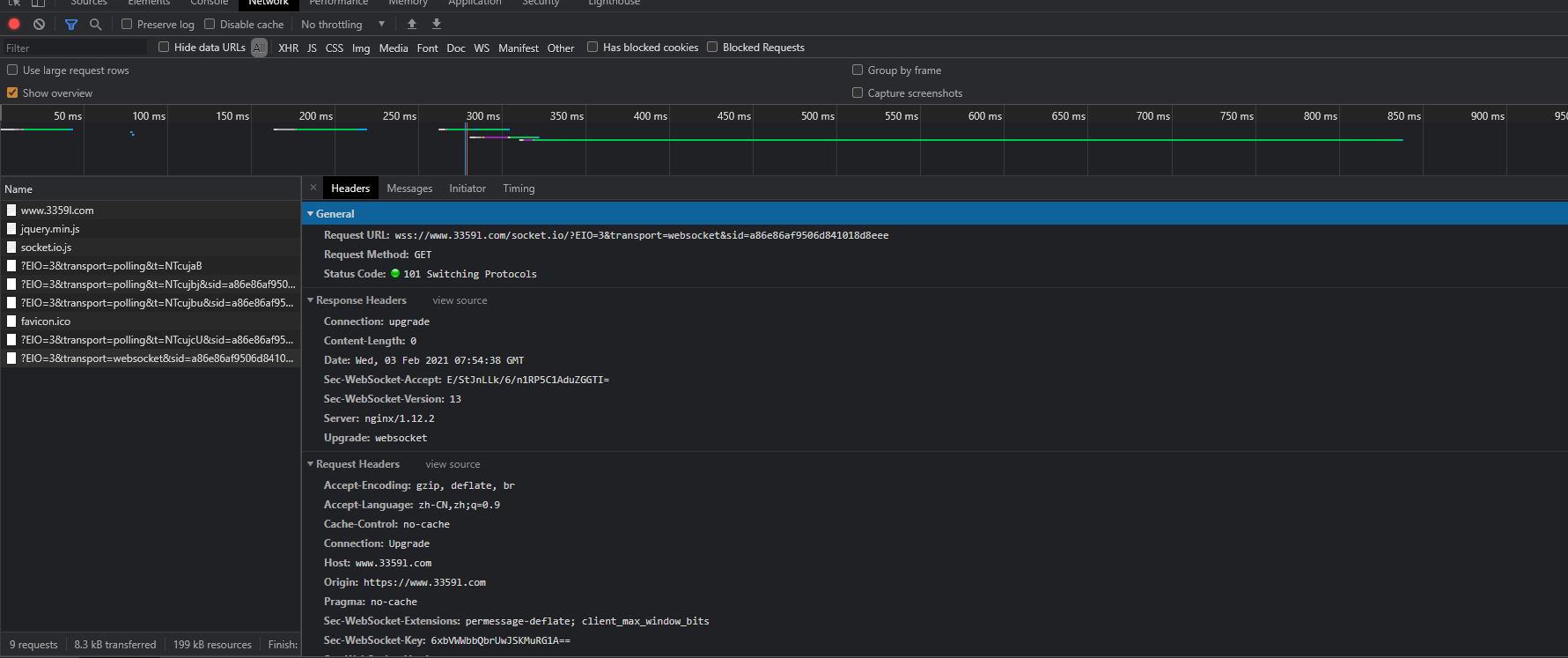Clear the network log
The image size is (1568, 658).
coord(39,24)
